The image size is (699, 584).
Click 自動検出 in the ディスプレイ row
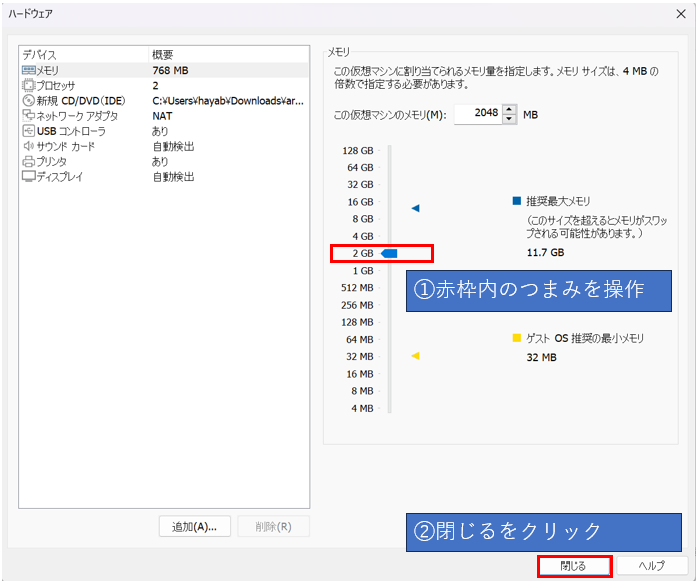click(173, 177)
